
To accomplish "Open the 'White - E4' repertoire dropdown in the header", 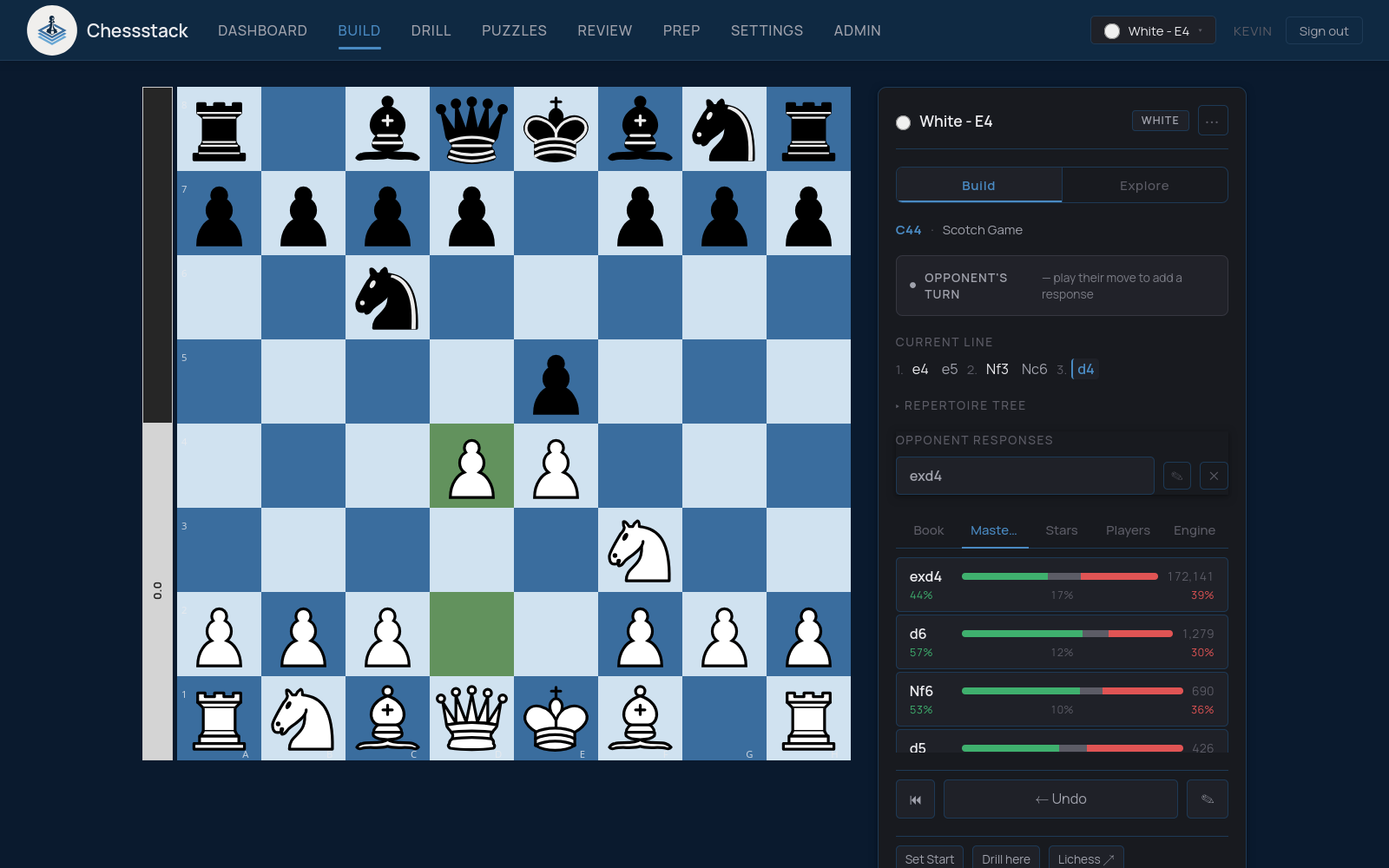I will tap(1153, 30).
